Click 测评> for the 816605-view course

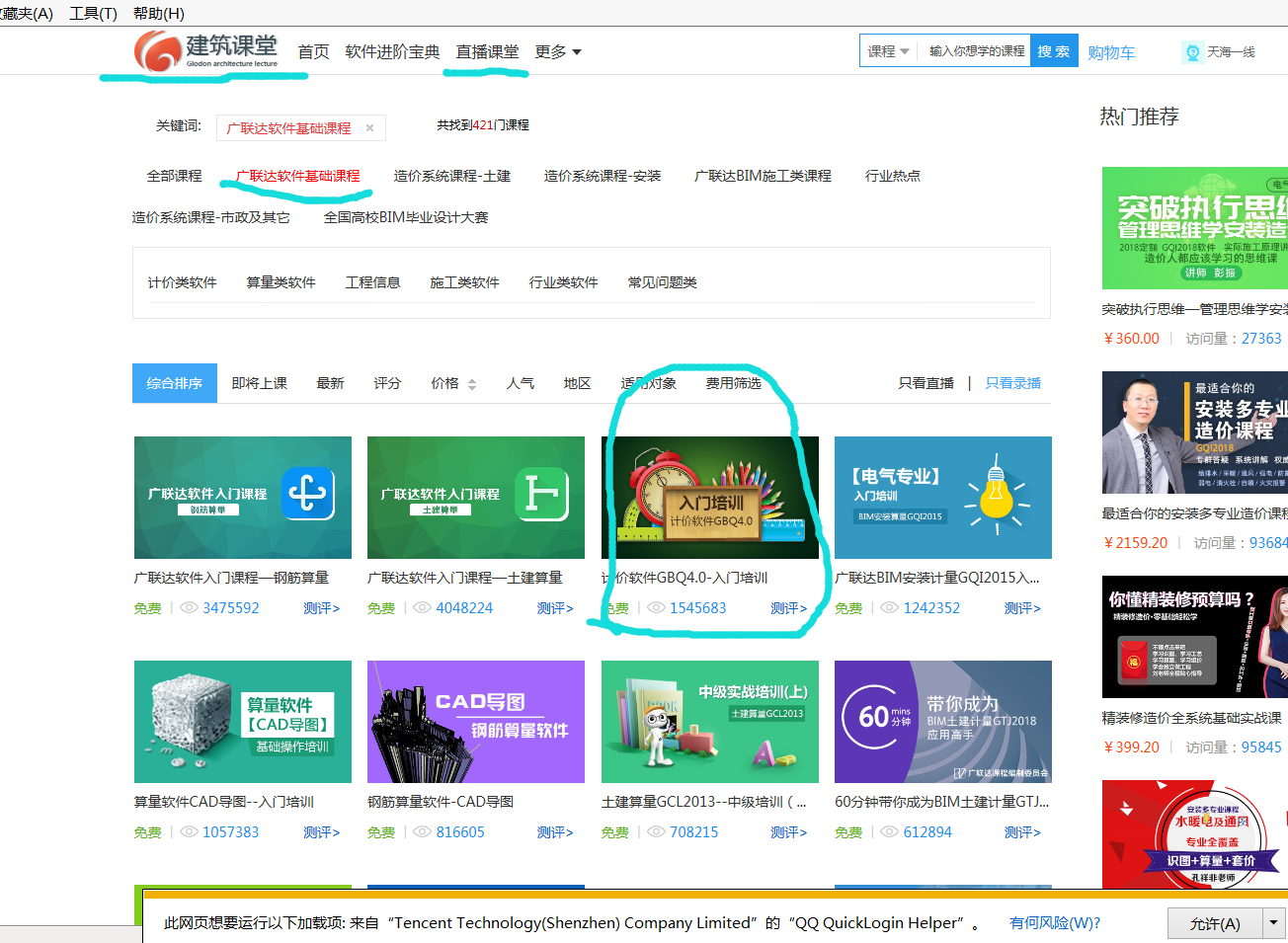[555, 832]
